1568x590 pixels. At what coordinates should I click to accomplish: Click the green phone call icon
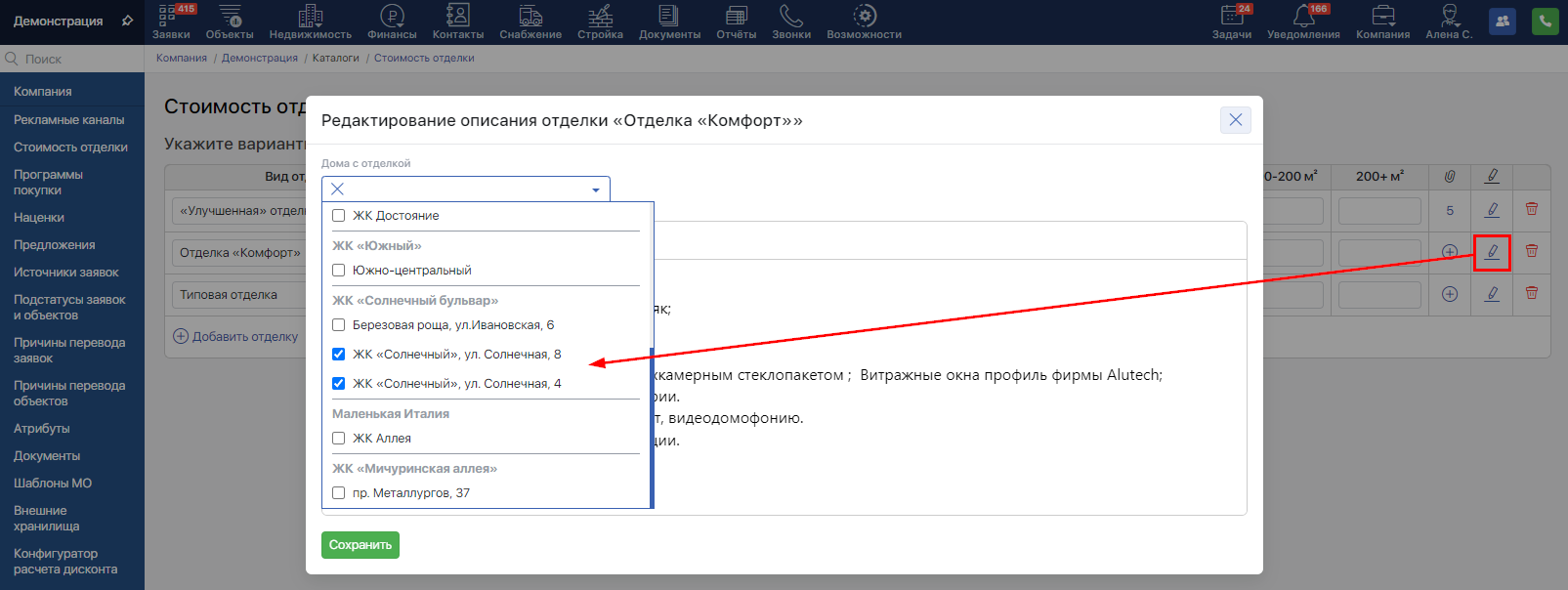point(1545,21)
